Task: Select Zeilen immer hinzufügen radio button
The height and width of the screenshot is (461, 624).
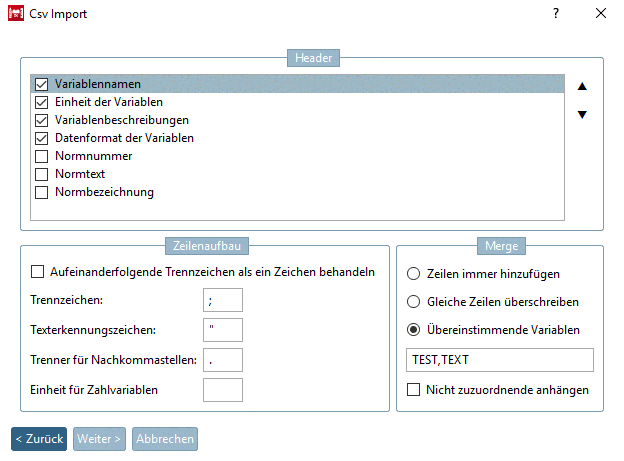Action: (413, 273)
